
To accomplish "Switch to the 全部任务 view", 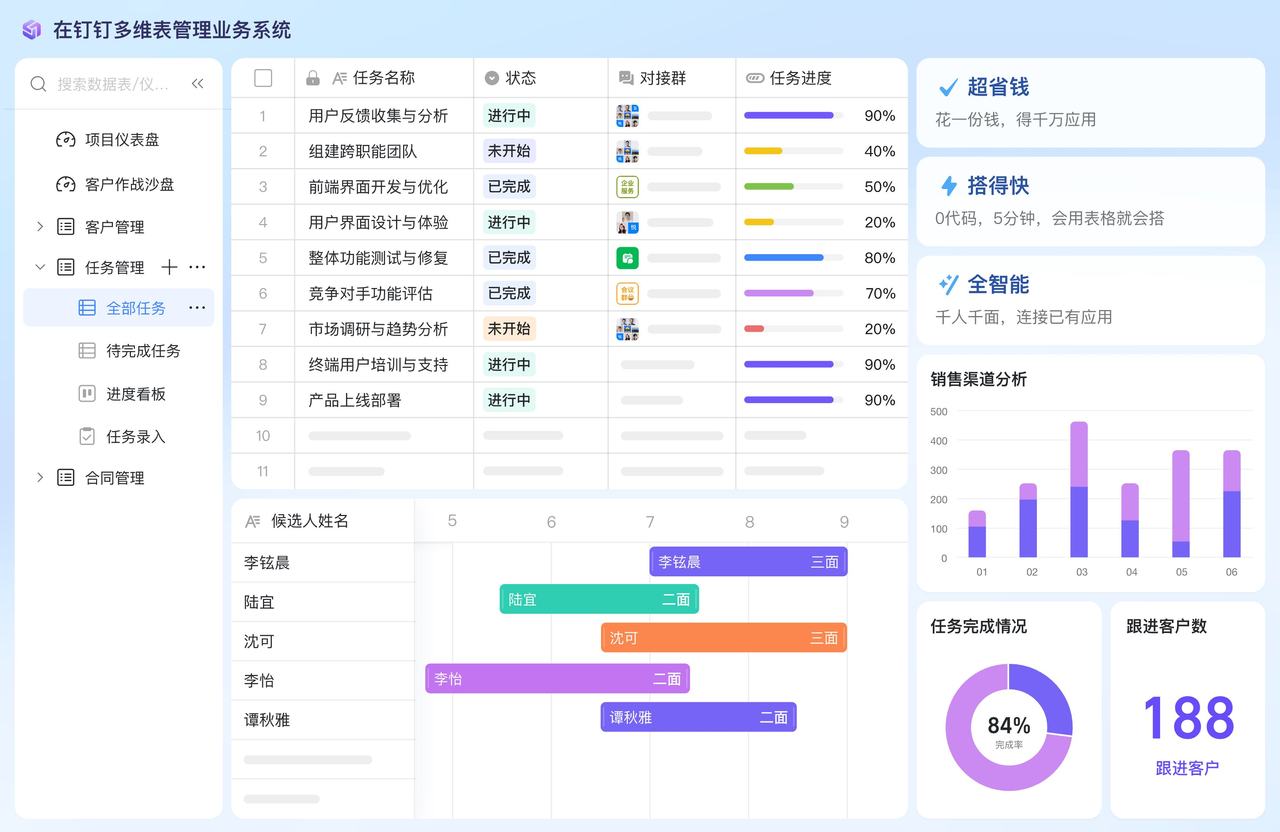I will click(118, 308).
